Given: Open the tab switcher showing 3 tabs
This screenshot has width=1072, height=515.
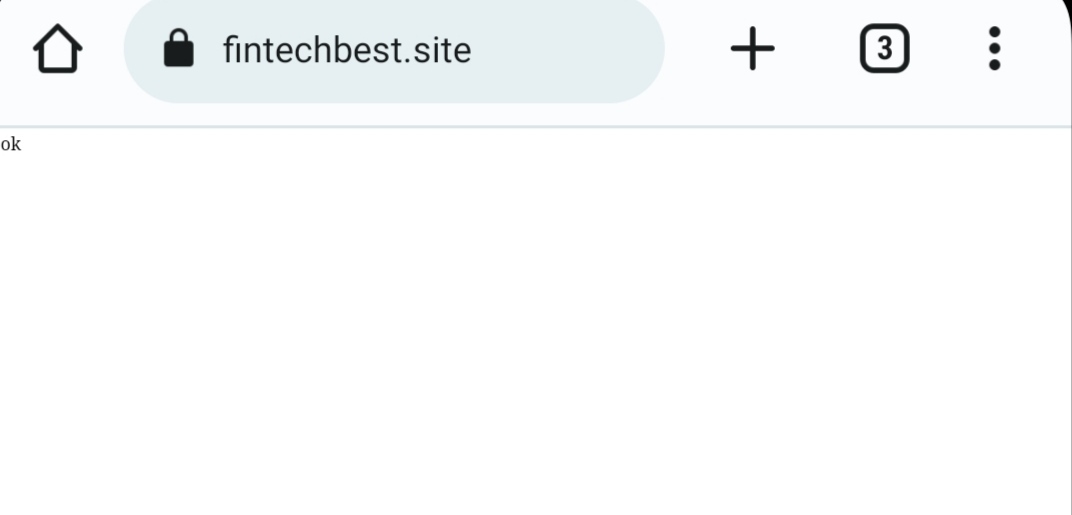Looking at the screenshot, I should pos(884,49).
